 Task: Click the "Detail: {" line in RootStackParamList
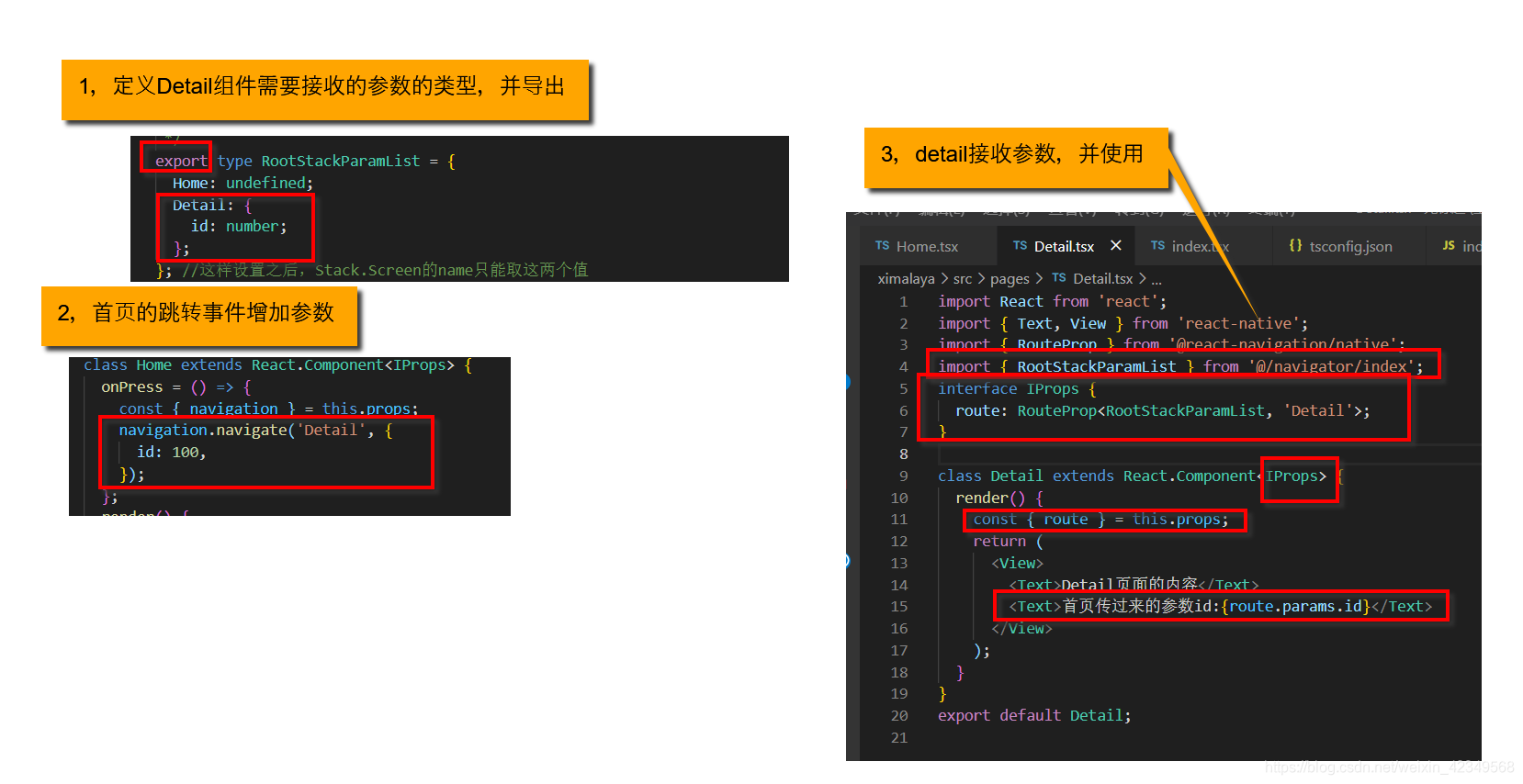click(212, 205)
